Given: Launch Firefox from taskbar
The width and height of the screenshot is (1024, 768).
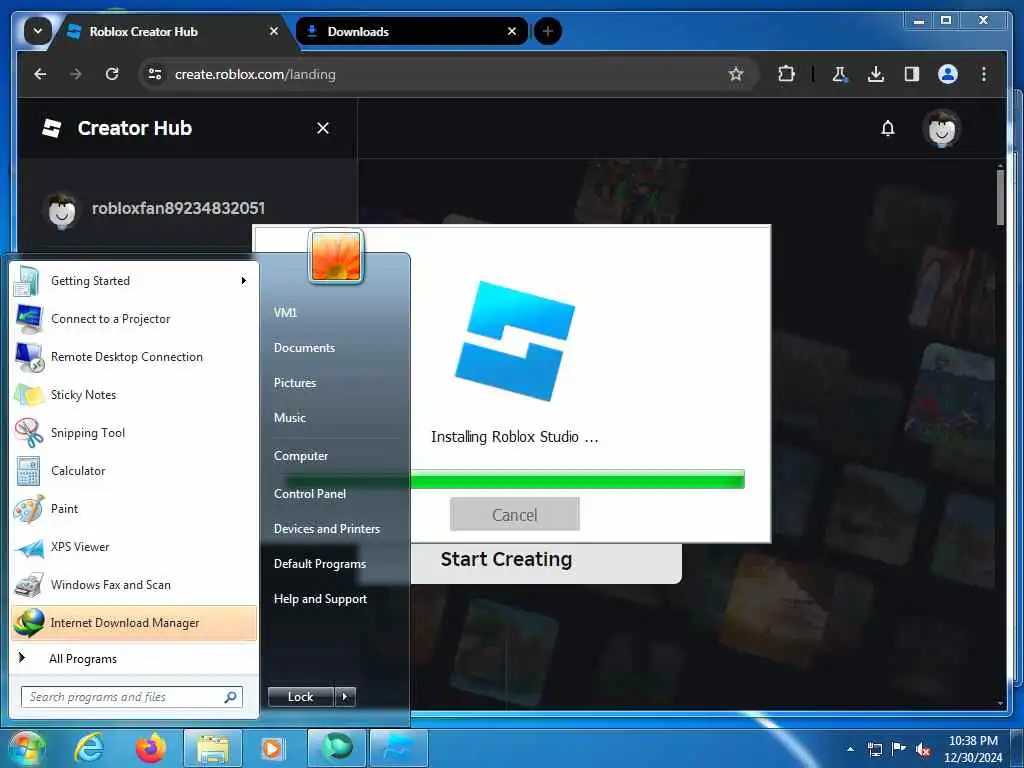Looking at the screenshot, I should [151, 748].
